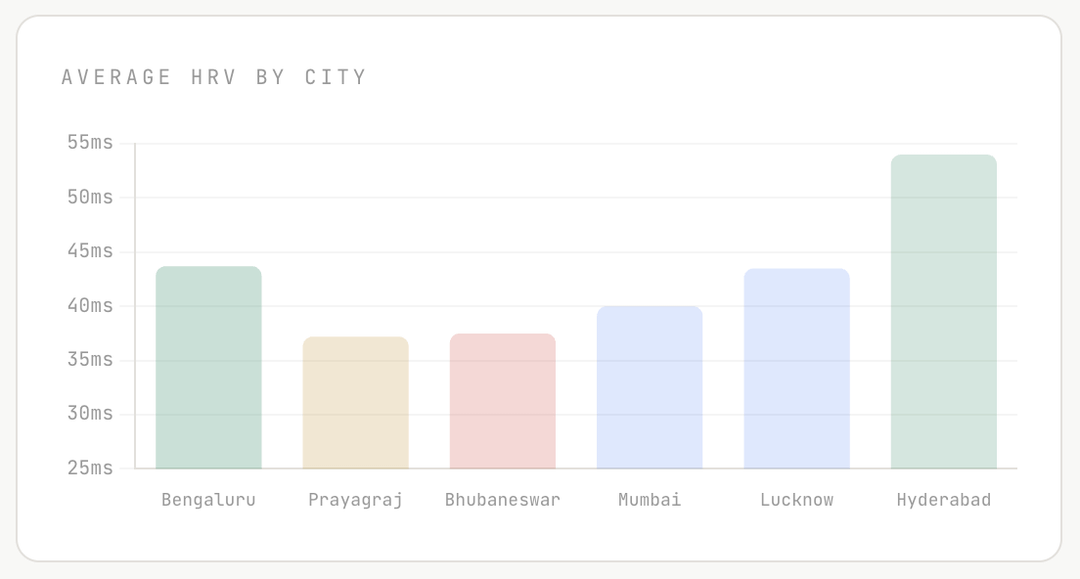Select the Lucknow axis label
Image resolution: width=1080 pixels, height=579 pixels.
(796, 500)
